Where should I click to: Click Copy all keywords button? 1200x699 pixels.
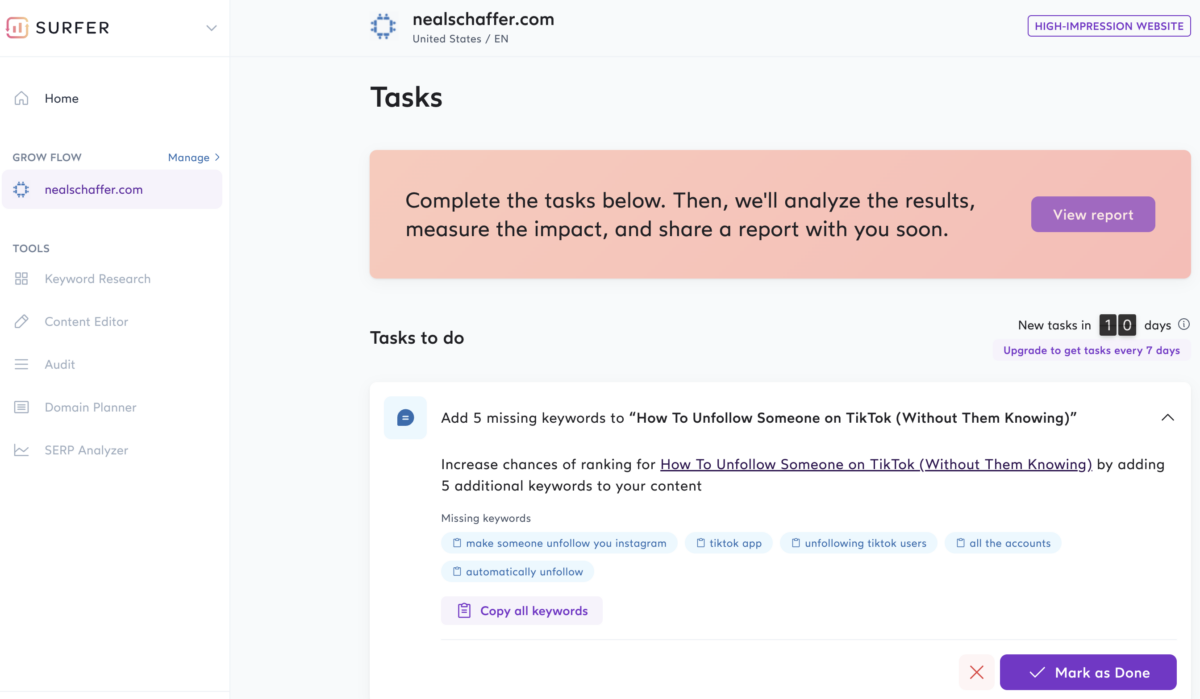click(521, 611)
